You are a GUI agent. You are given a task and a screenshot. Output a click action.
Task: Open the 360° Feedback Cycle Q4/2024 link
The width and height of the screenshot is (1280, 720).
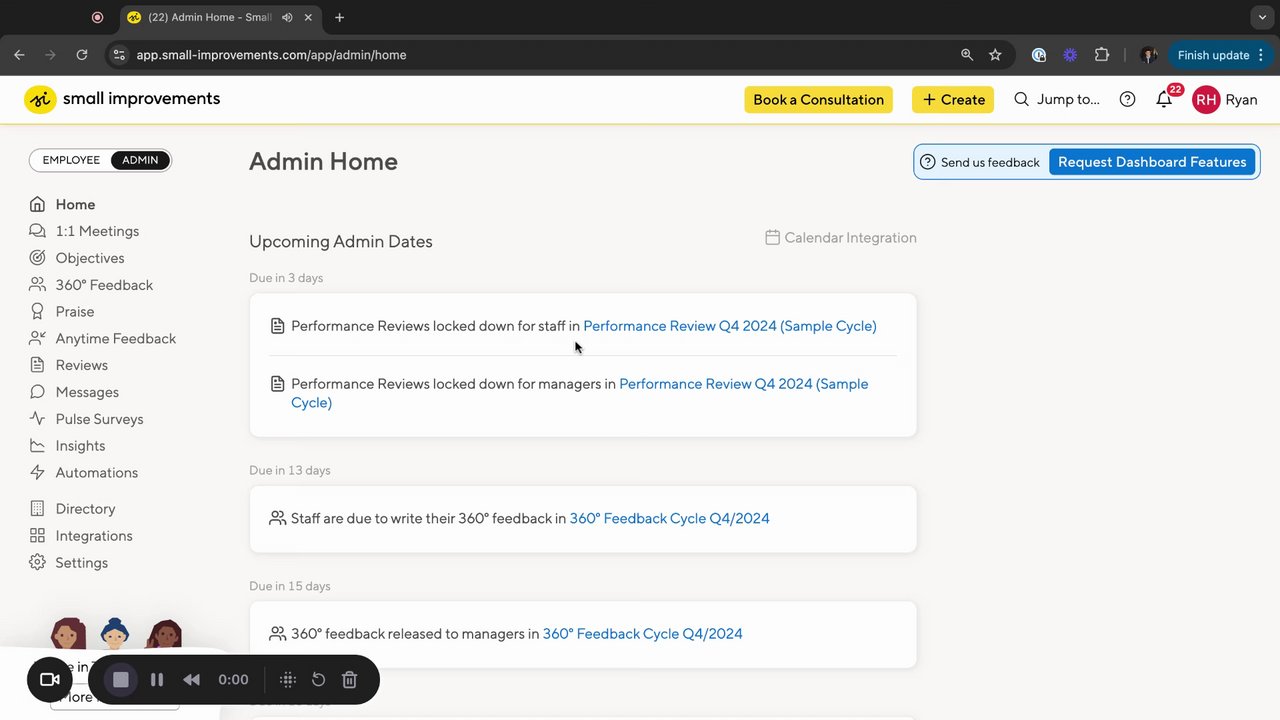click(669, 518)
